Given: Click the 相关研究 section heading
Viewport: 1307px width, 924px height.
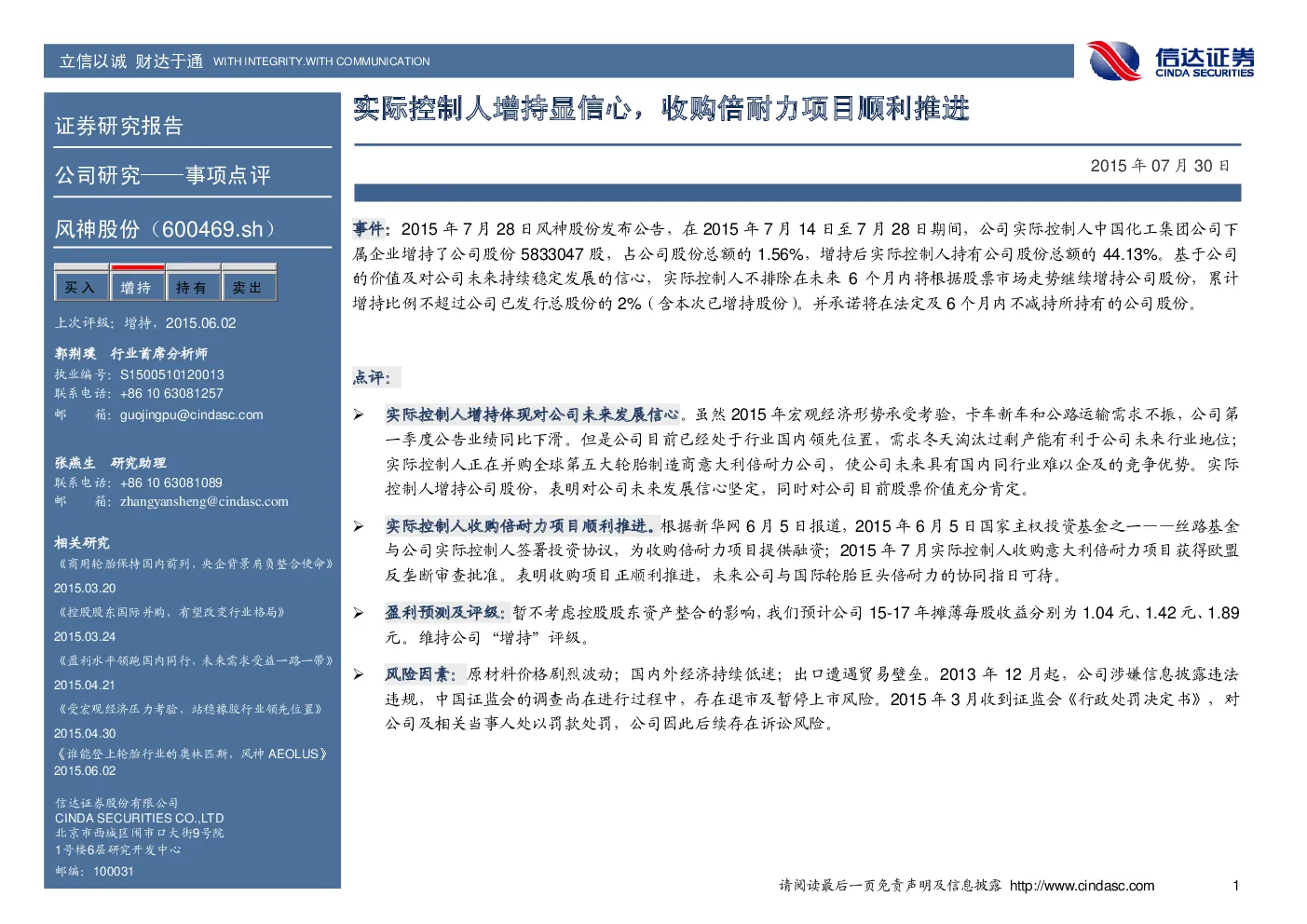Looking at the screenshot, I should (x=82, y=543).
